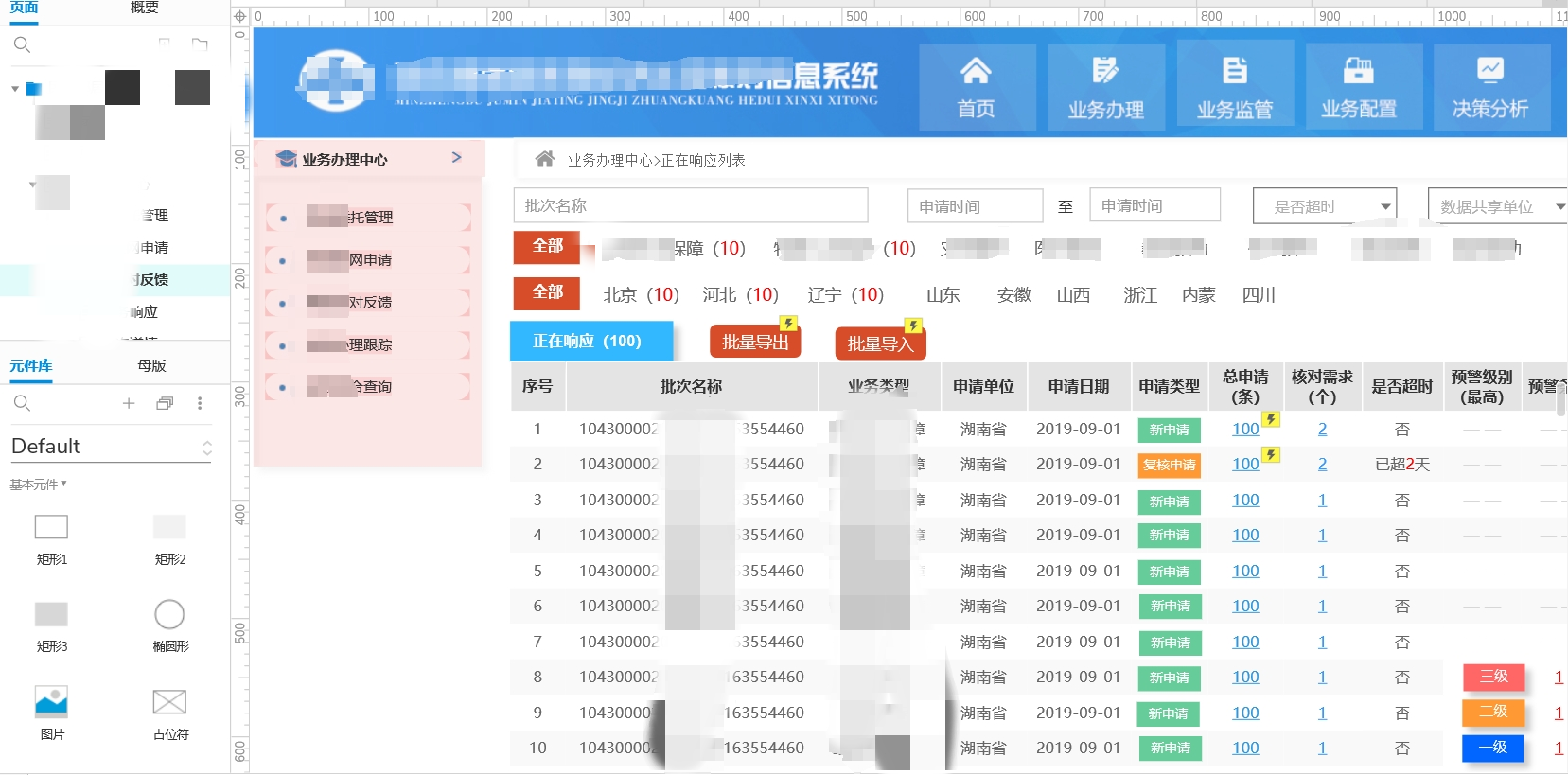Filter by 北京 (10)
Screen dimensions: 1568x775
click(x=641, y=294)
